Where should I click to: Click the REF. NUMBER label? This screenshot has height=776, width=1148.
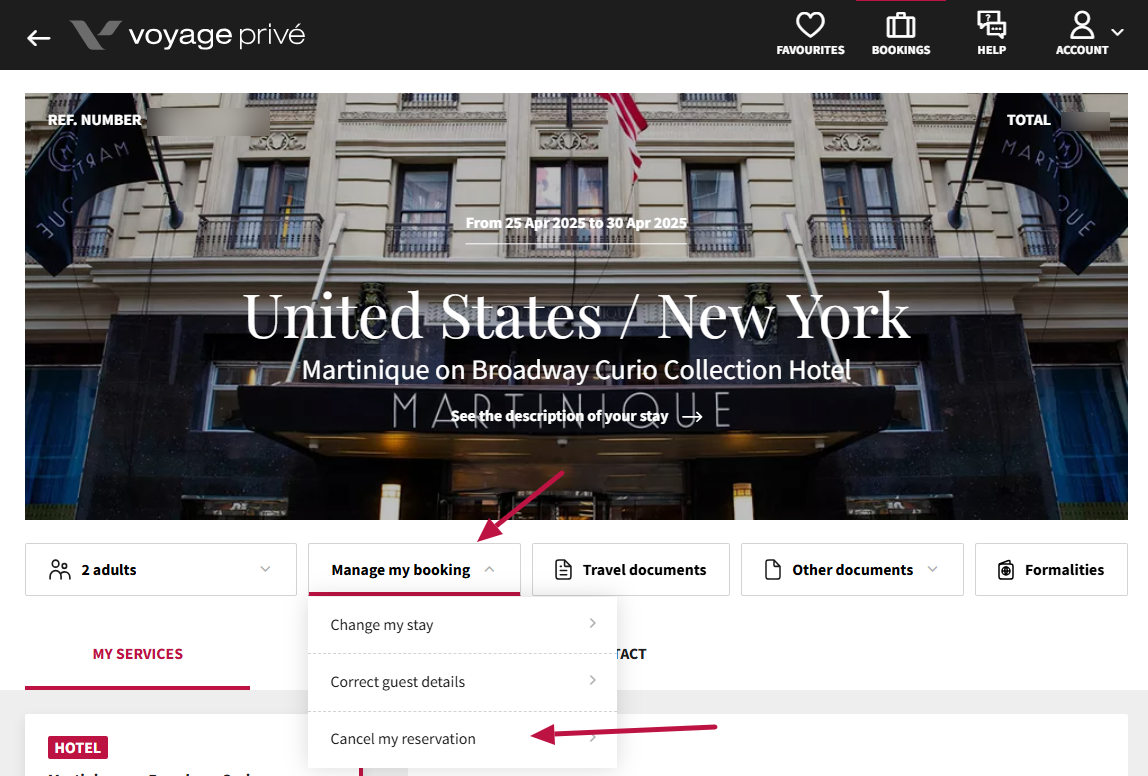point(94,120)
